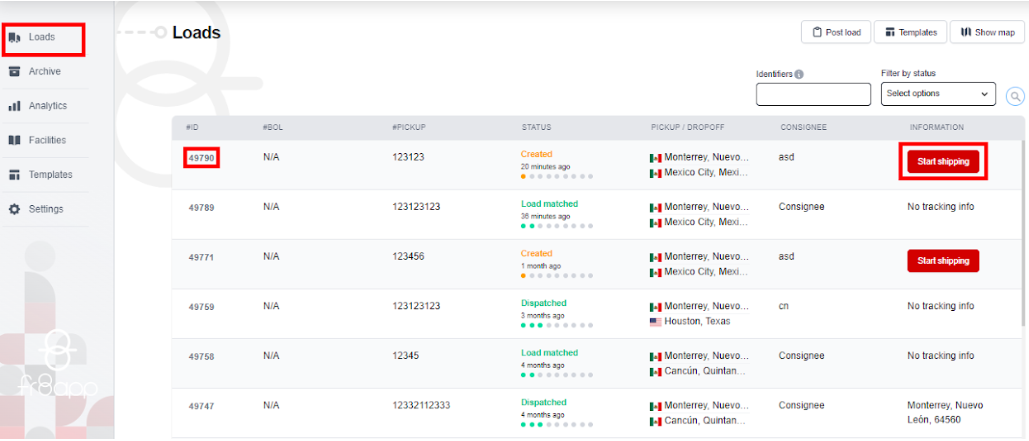Click Load matched status of load 49789
The height and width of the screenshot is (441, 1029).
[x=549, y=204]
